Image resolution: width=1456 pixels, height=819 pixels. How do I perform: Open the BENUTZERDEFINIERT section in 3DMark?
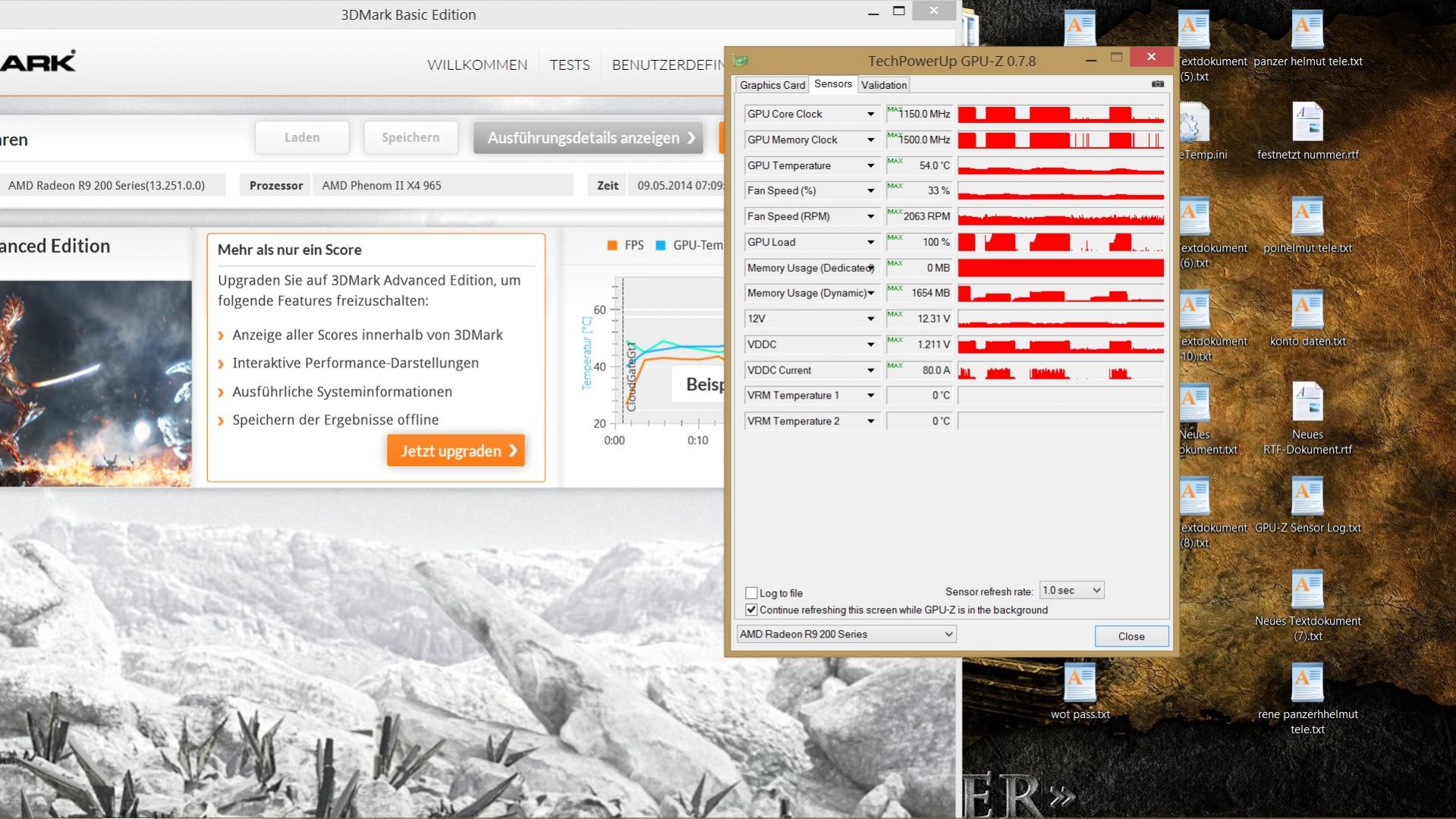668,65
